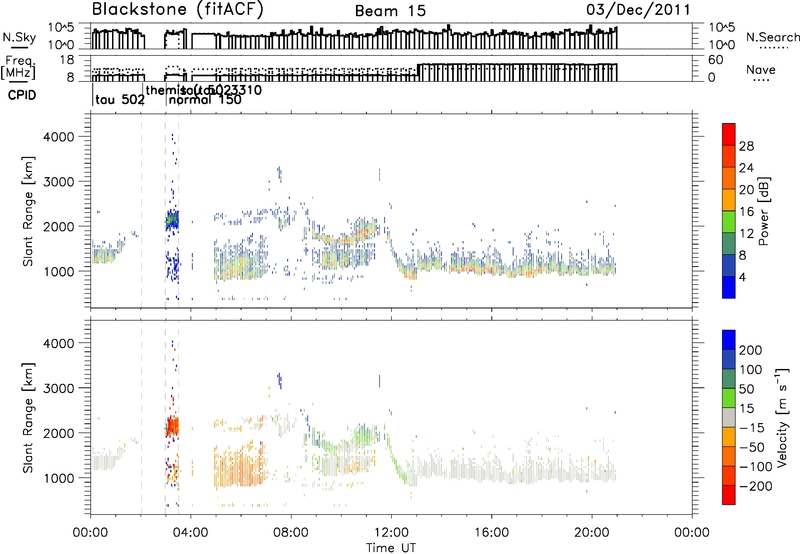This screenshot has width=800, height=554.
Task: Click the '60' tick next to Nave
Action: pos(716,60)
